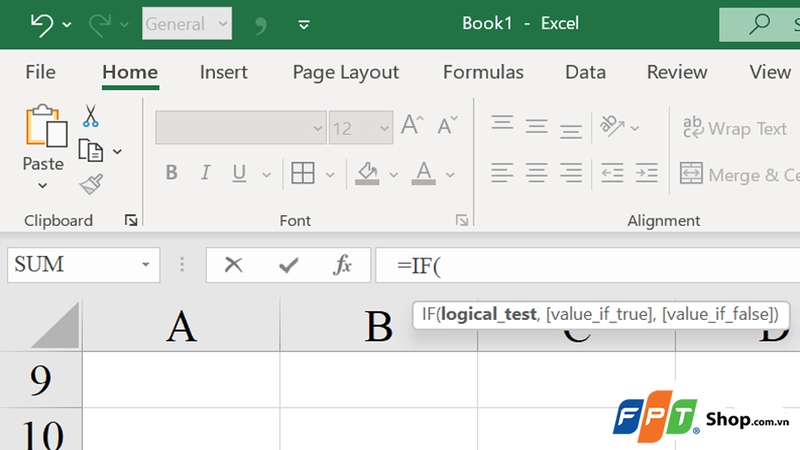Select the Home ribbon tab
This screenshot has width=800, height=450.
tap(130, 72)
